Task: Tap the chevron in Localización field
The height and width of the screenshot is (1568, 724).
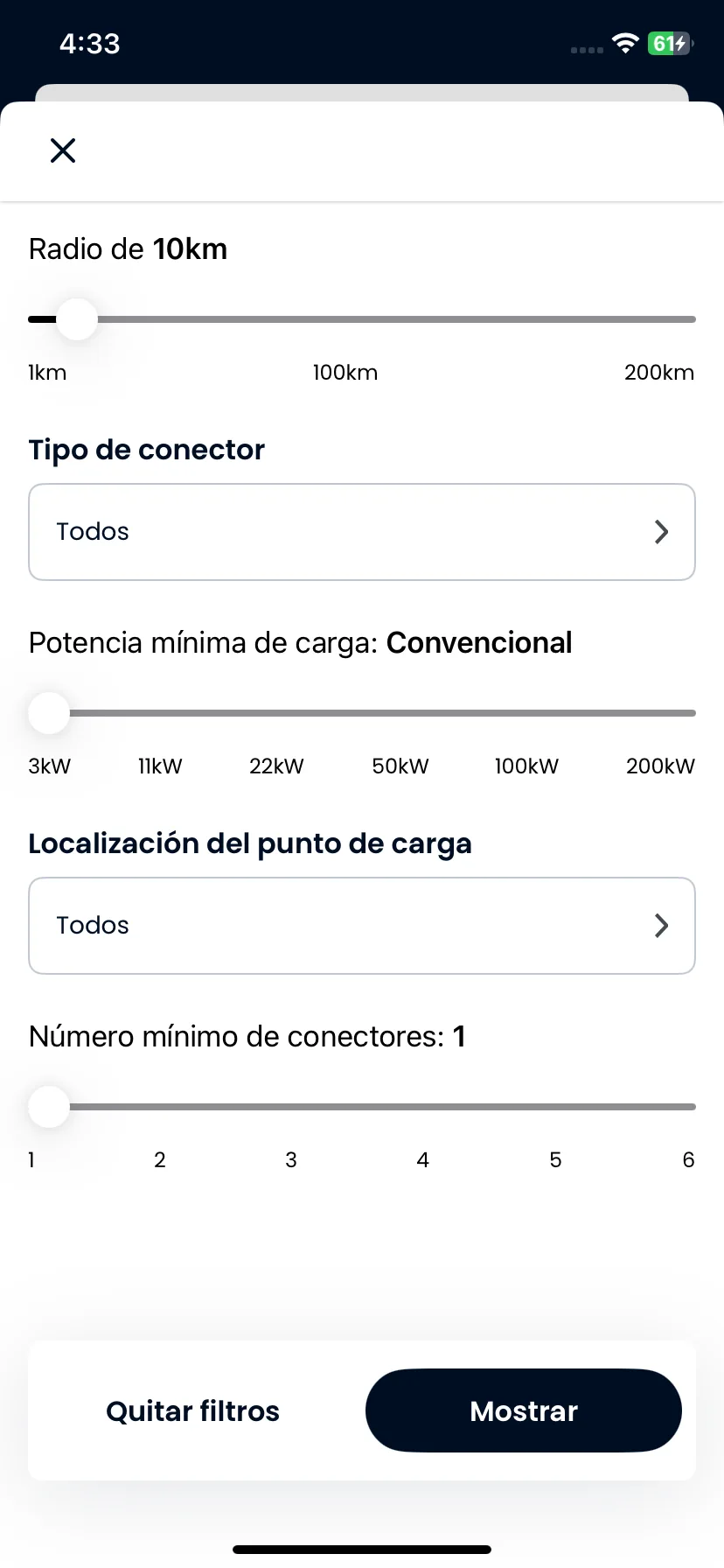Action: point(662,926)
